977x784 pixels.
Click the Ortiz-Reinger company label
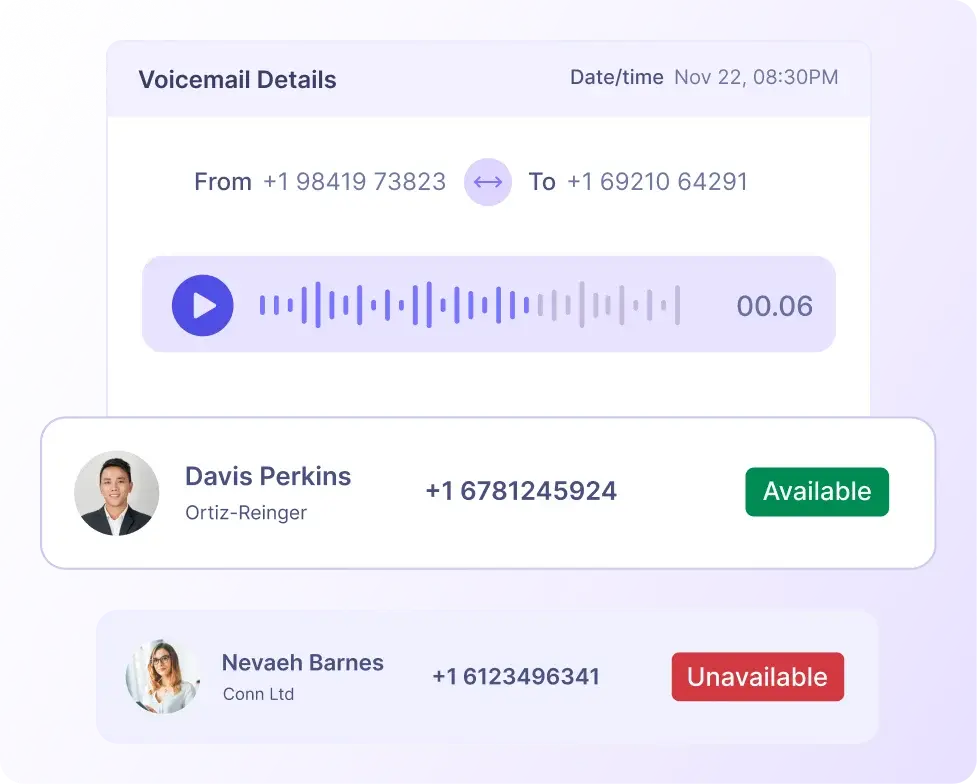tap(246, 513)
